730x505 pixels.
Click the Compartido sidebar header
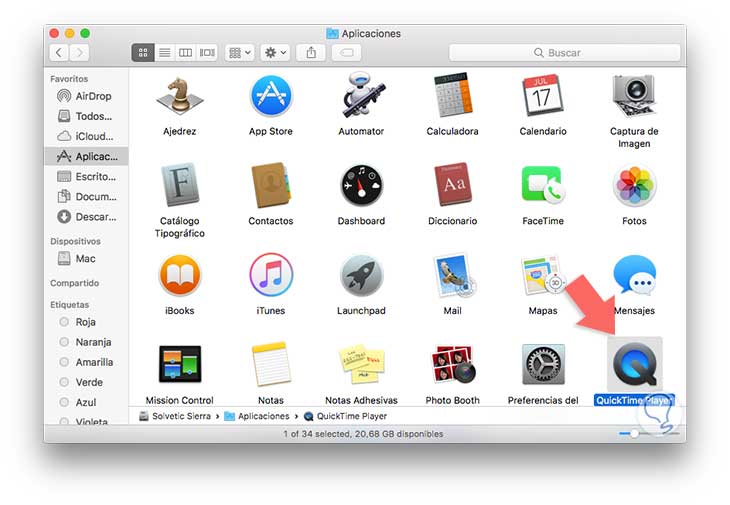tap(74, 283)
